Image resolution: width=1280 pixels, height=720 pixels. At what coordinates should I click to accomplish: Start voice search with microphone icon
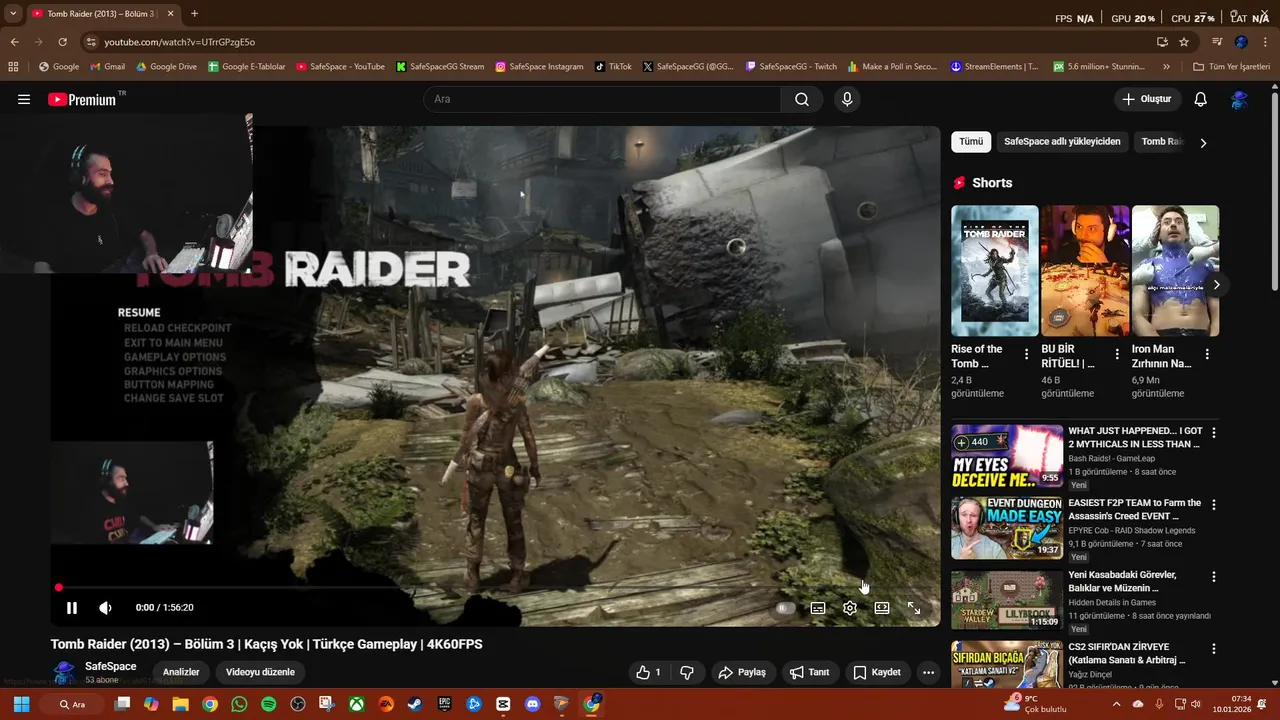click(847, 99)
